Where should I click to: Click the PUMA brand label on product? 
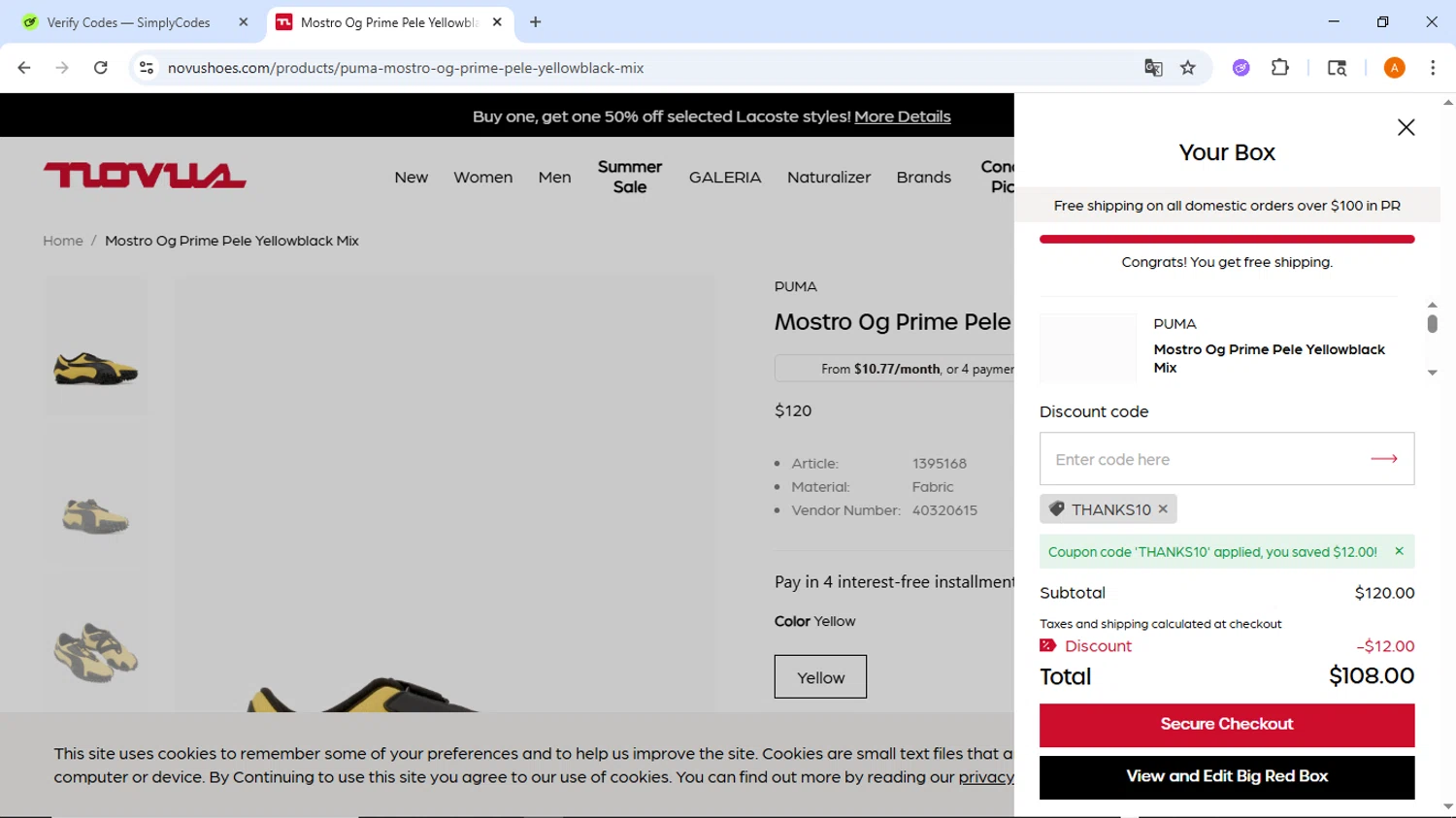(795, 286)
